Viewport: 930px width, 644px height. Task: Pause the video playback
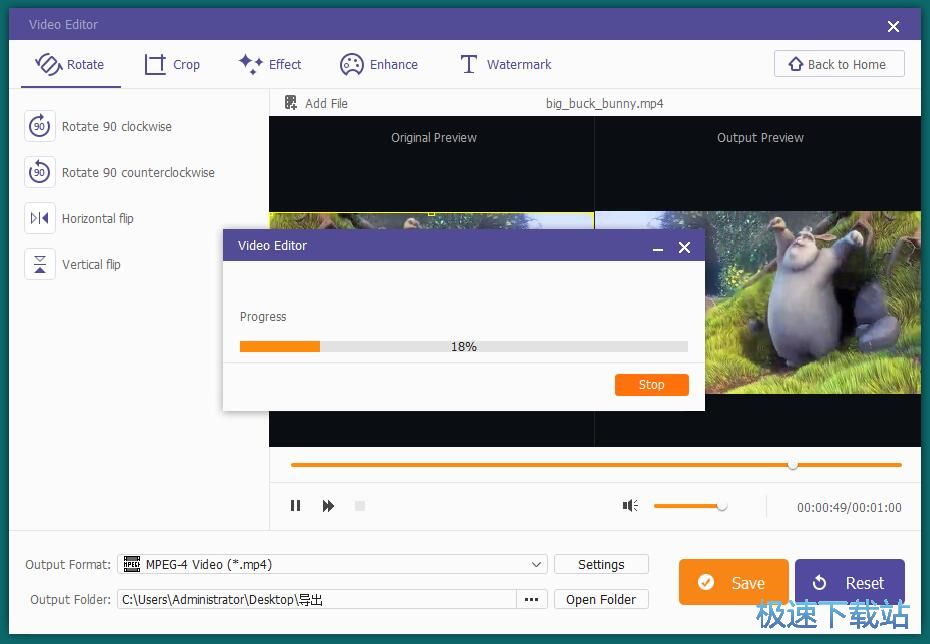[295, 506]
